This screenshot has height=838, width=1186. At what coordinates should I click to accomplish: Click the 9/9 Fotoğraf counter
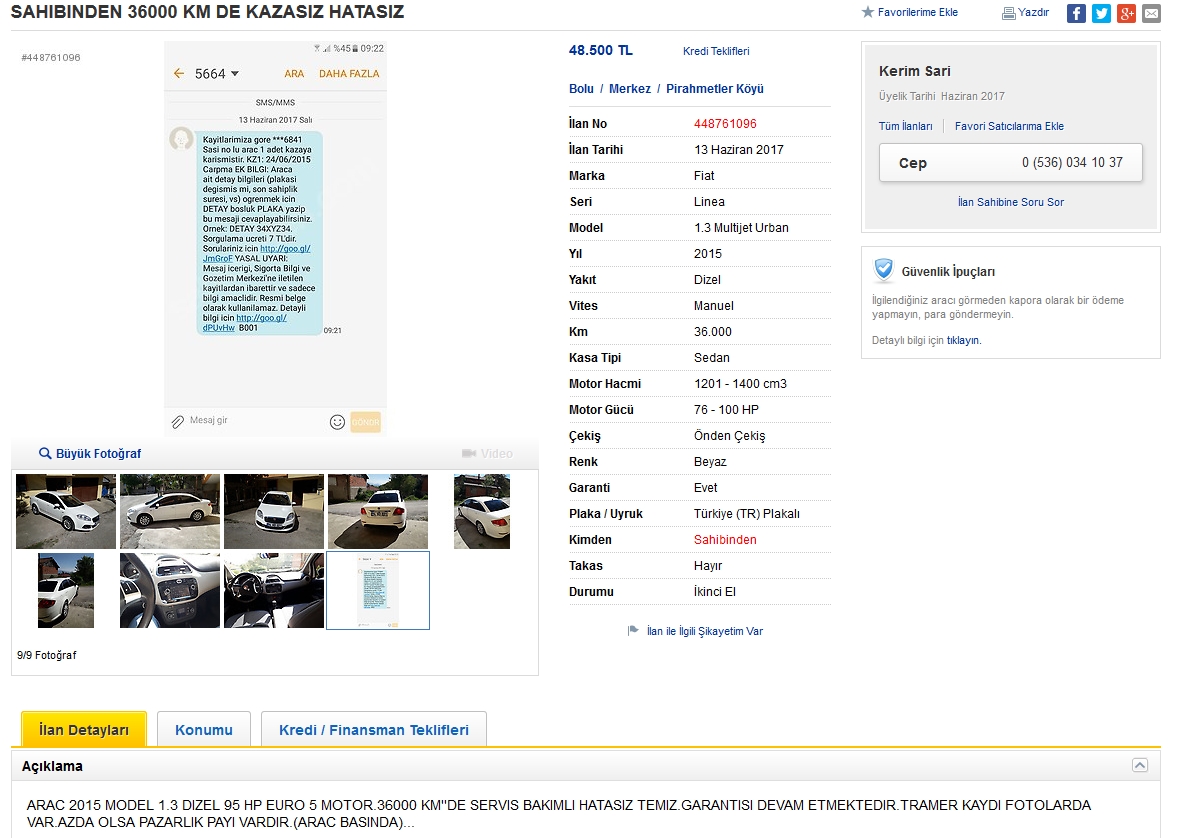pos(47,655)
